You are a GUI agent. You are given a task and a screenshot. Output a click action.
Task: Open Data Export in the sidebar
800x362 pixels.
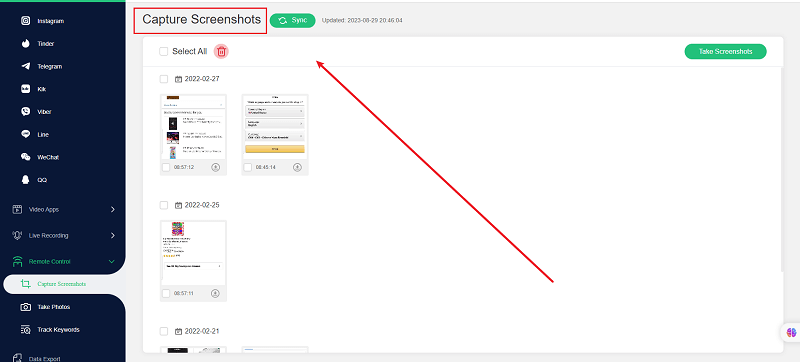click(37, 358)
